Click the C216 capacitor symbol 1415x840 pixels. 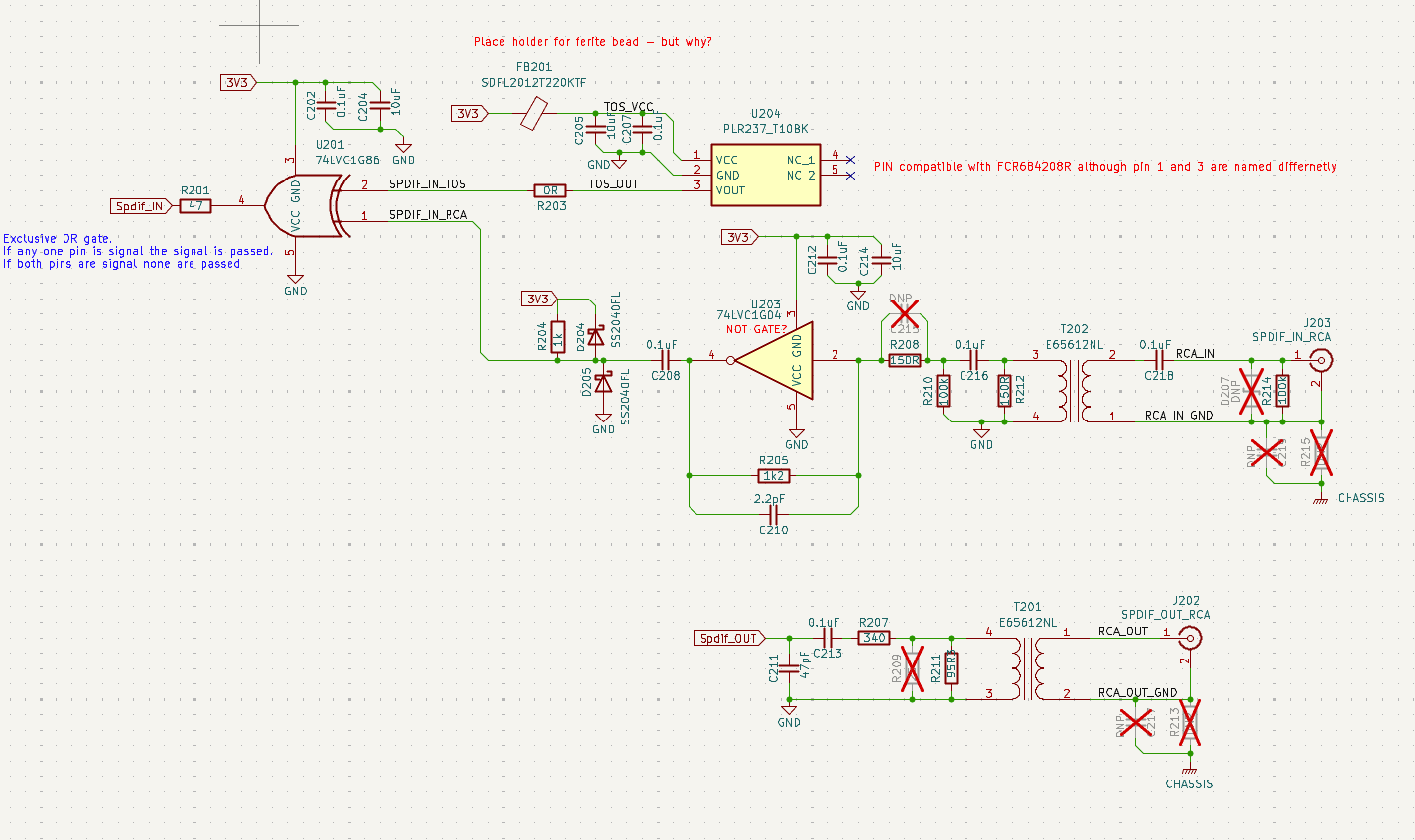973,360
